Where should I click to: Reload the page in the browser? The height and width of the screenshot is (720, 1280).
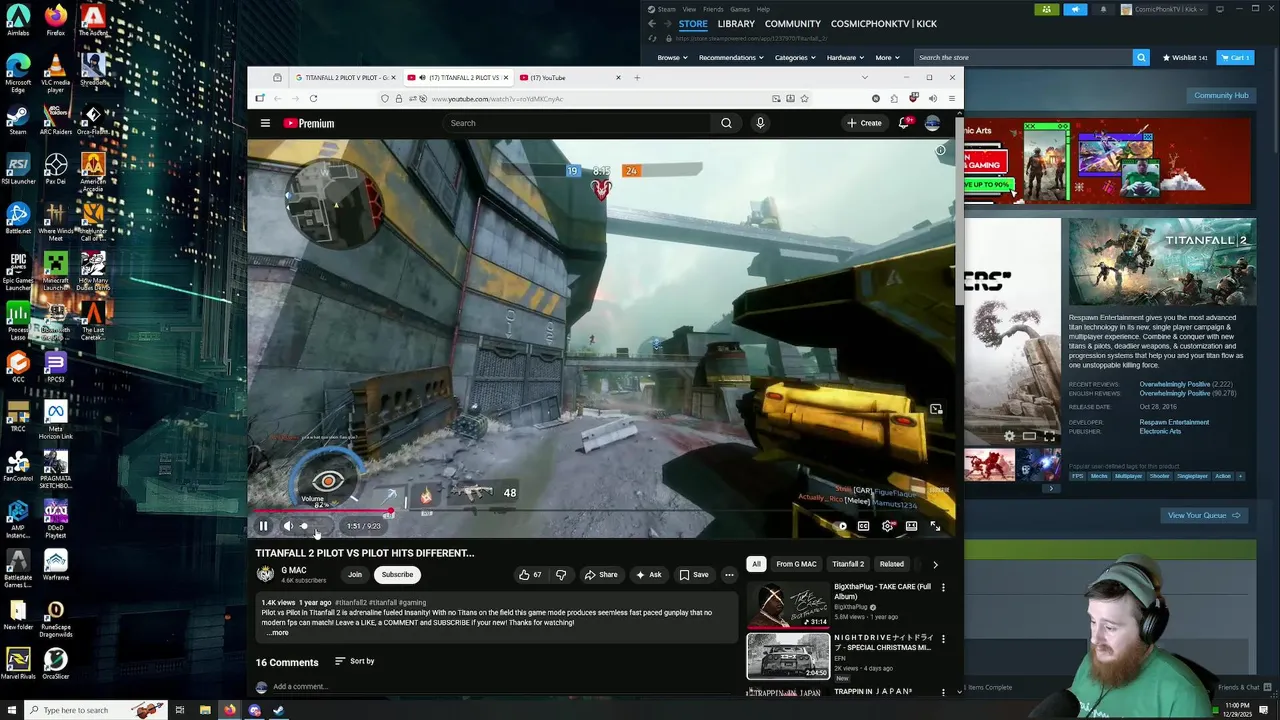[313, 99]
